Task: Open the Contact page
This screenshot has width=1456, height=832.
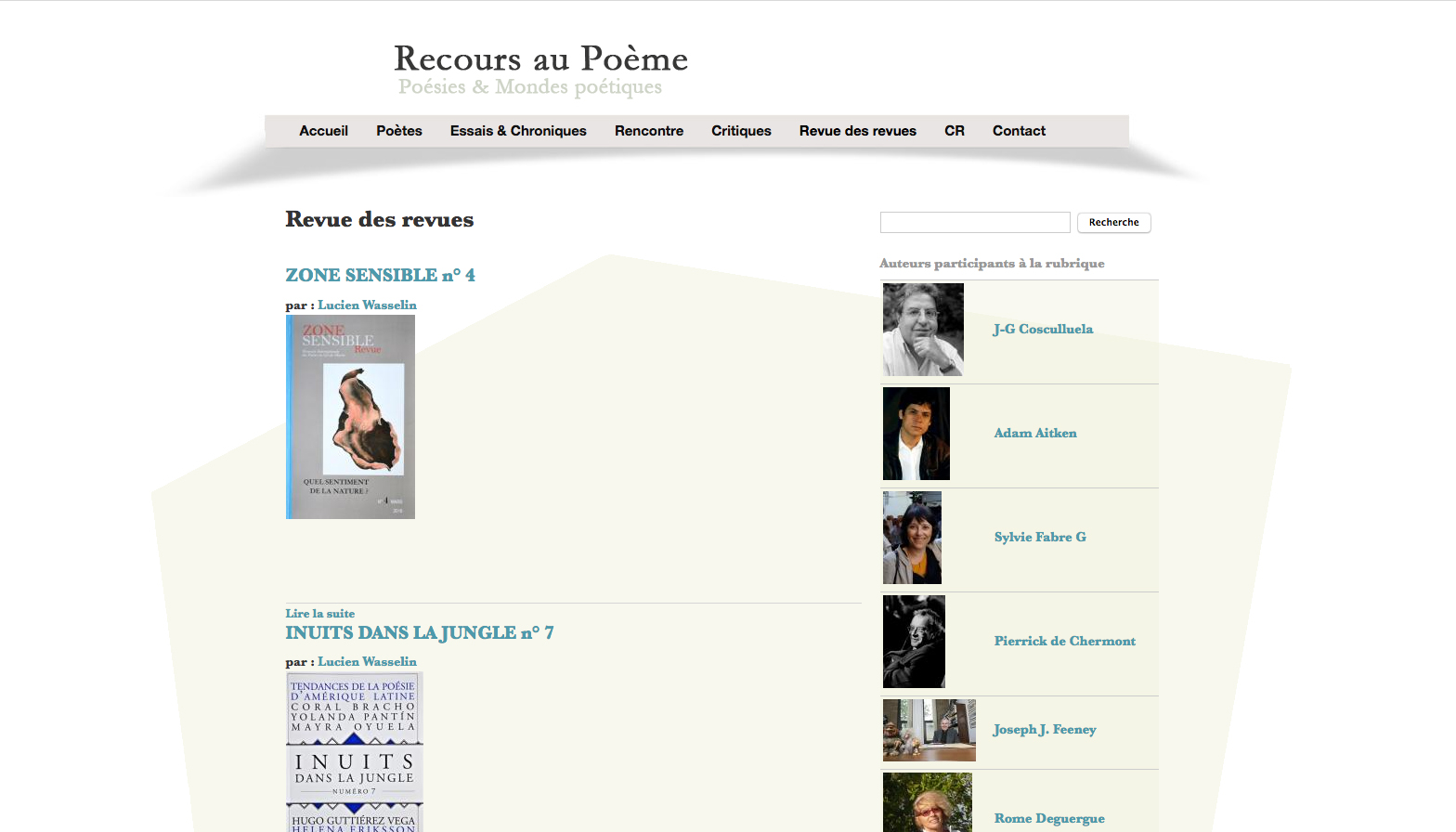Action: point(1019,131)
